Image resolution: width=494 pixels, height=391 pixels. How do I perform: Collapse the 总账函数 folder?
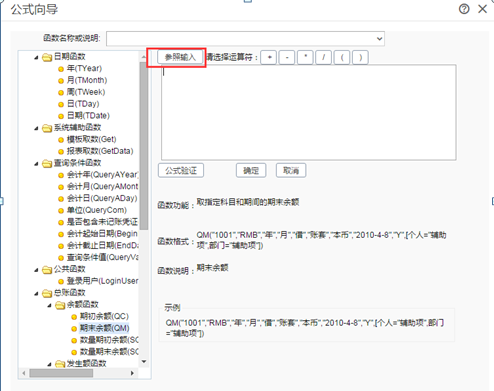36,294
